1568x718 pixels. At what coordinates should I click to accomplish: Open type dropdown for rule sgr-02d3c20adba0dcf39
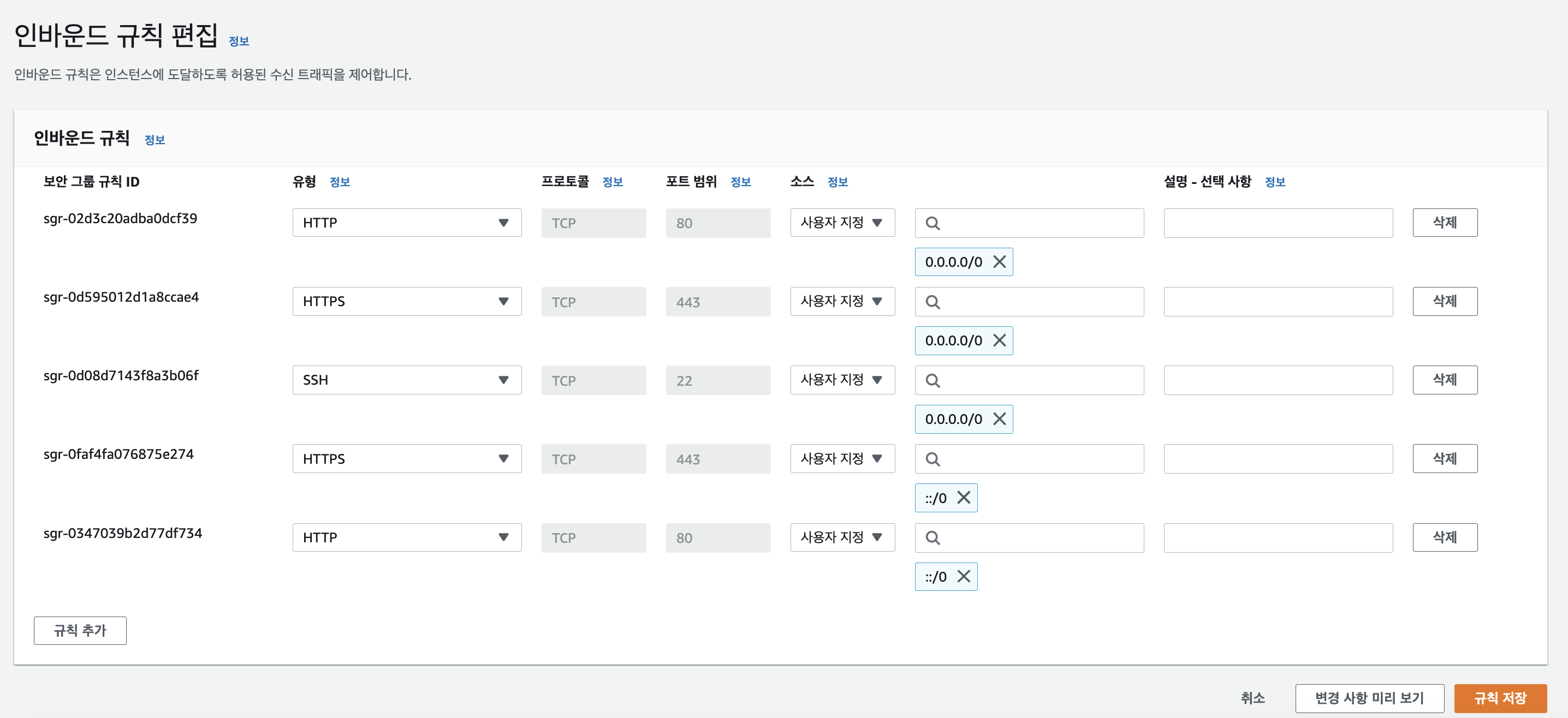click(406, 223)
